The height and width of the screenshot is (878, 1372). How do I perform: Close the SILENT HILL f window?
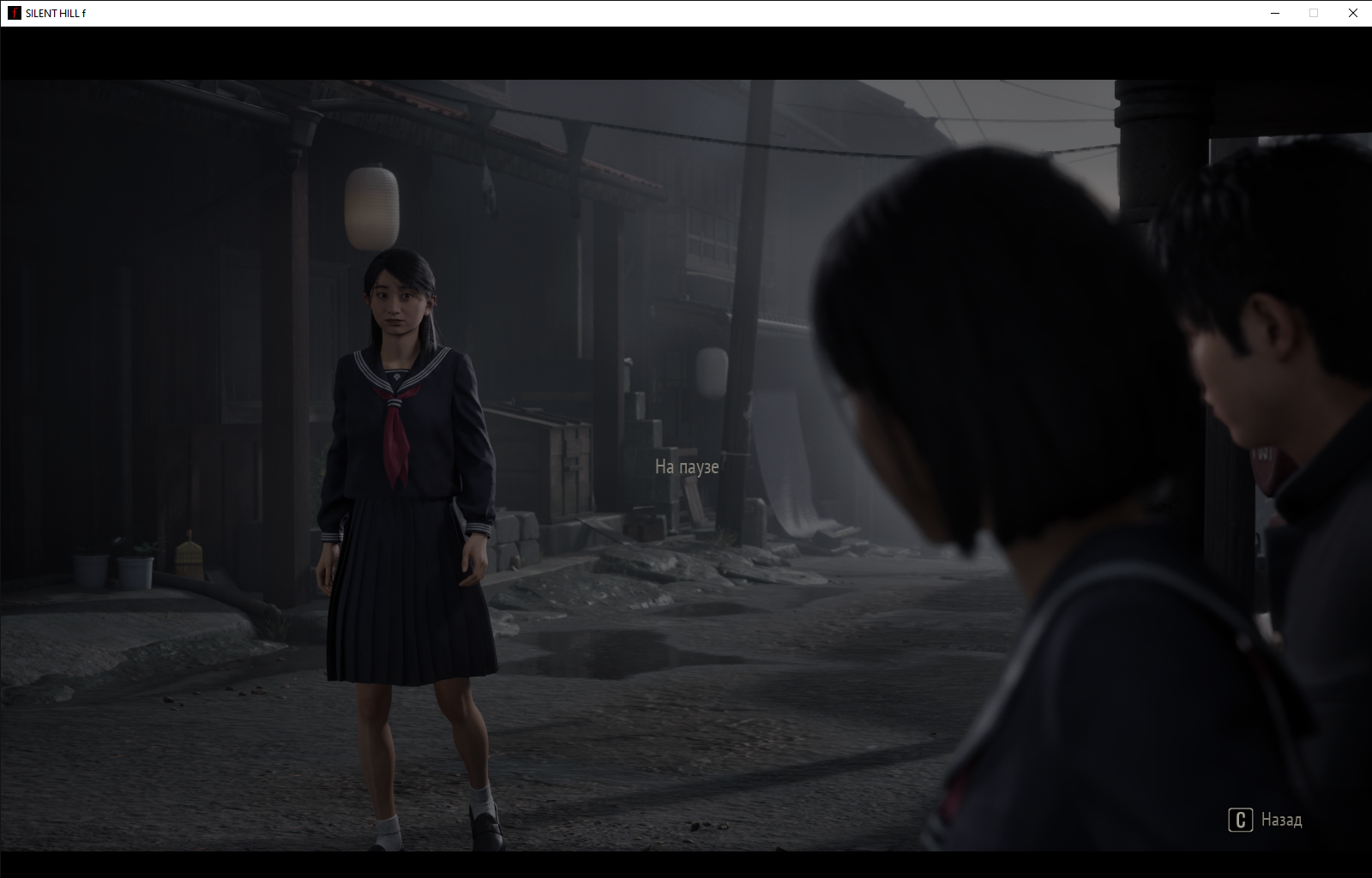[x=1352, y=13]
